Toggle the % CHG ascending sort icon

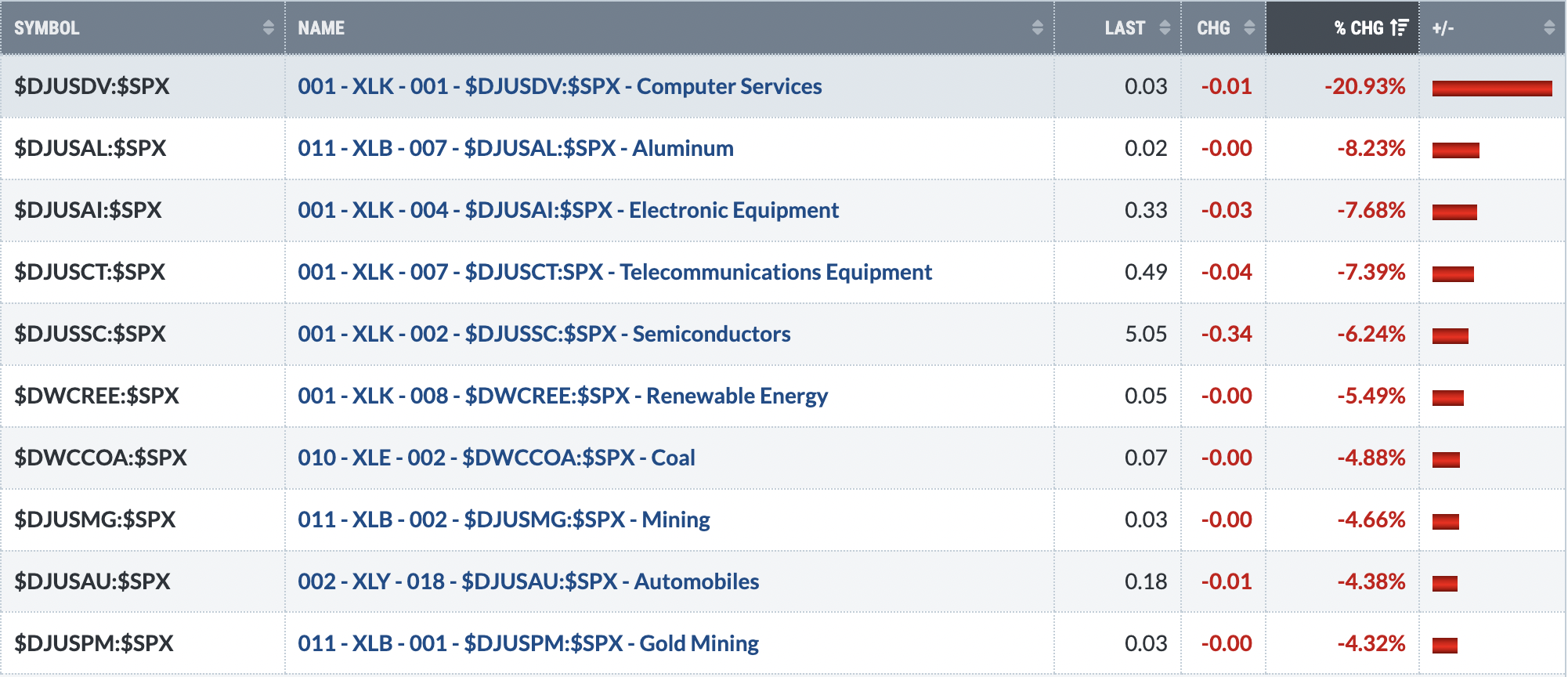tap(1400, 27)
